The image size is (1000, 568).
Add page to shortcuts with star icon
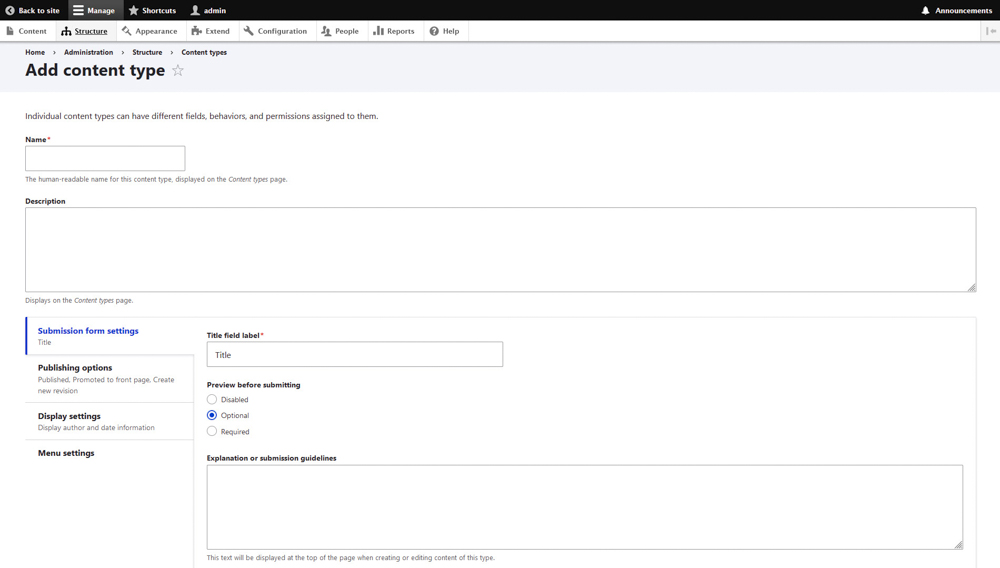pyautogui.click(x=178, y=71)
